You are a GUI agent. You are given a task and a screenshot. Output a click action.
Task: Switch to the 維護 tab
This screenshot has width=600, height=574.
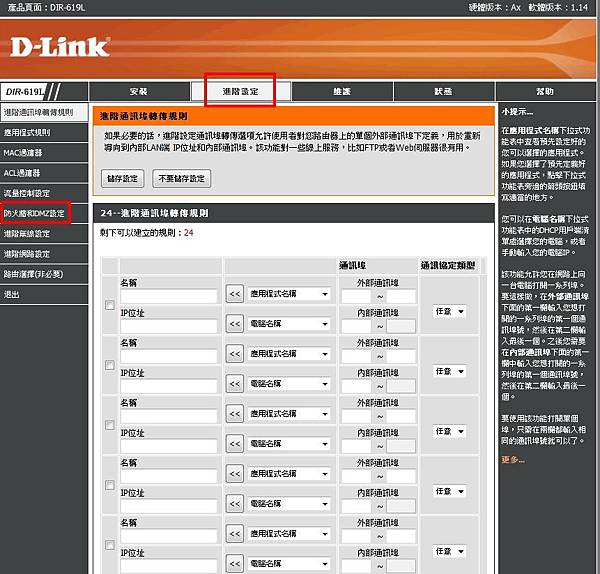[x=342, y=91]
